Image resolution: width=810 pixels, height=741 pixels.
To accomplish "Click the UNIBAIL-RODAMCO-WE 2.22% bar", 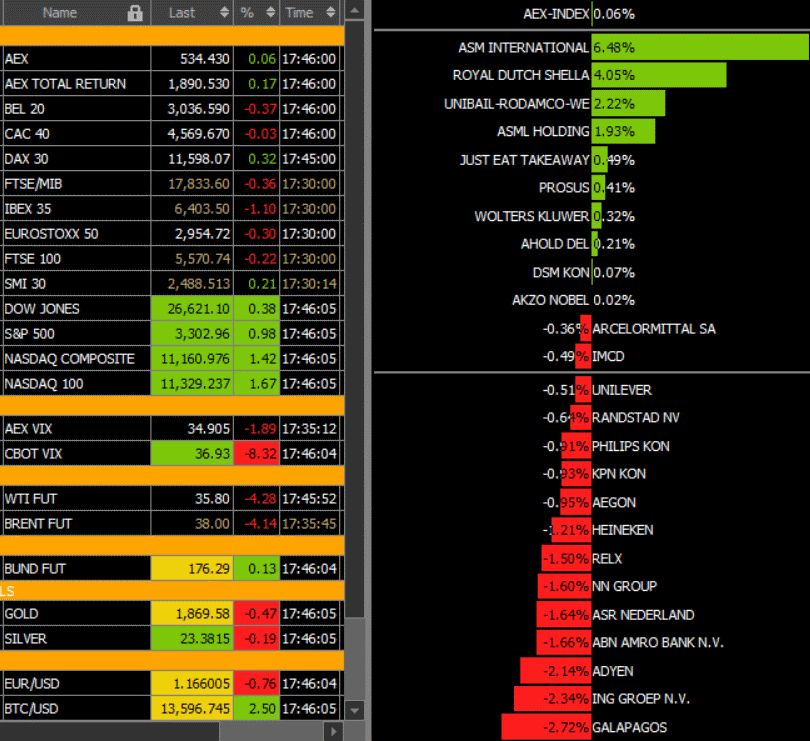I will pos(628,103).
